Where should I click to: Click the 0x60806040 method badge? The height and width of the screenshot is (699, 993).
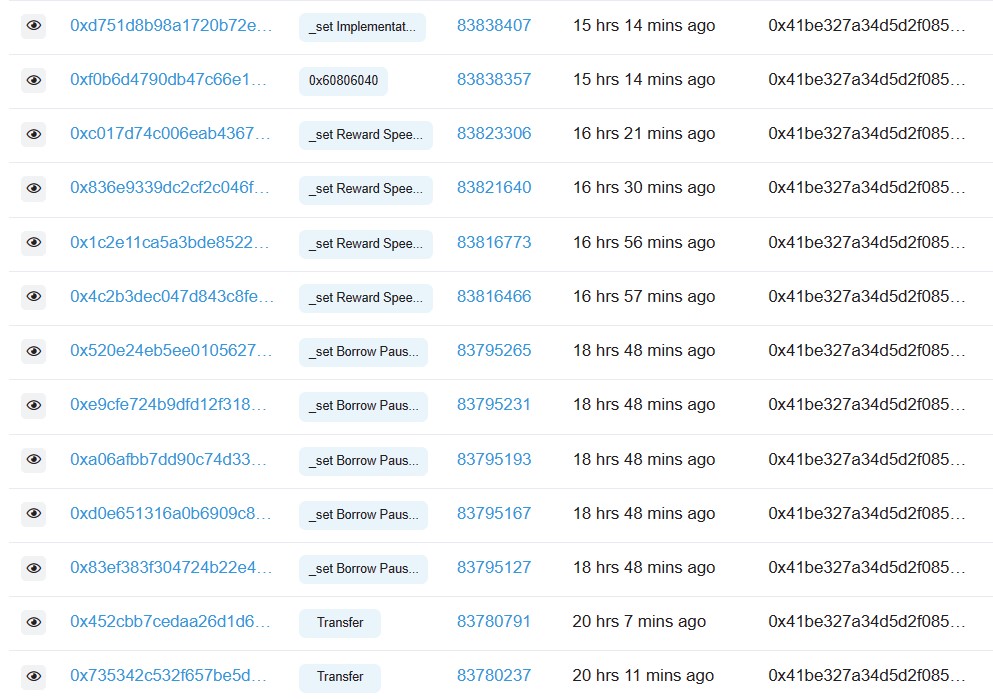point(343,81)
